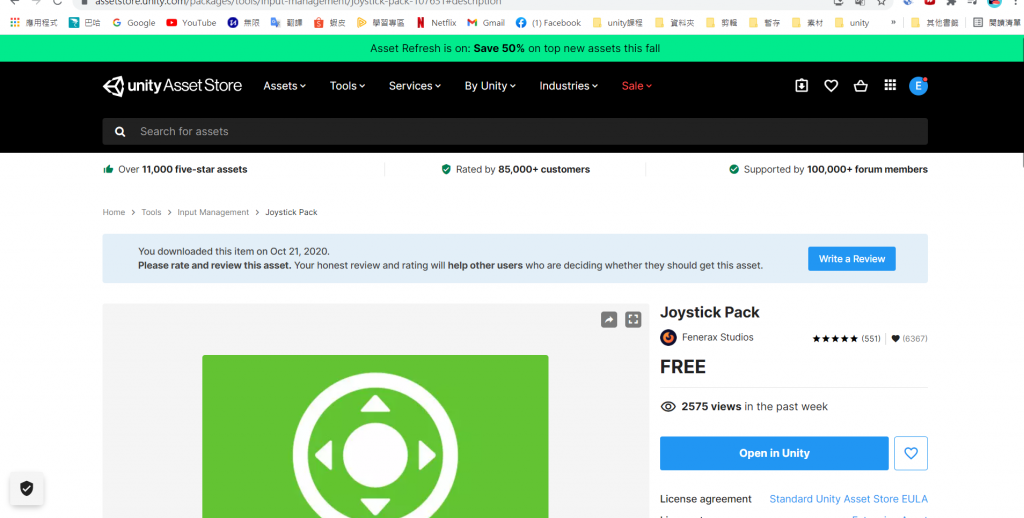Open the unity bookmark folder

point(852,23)
